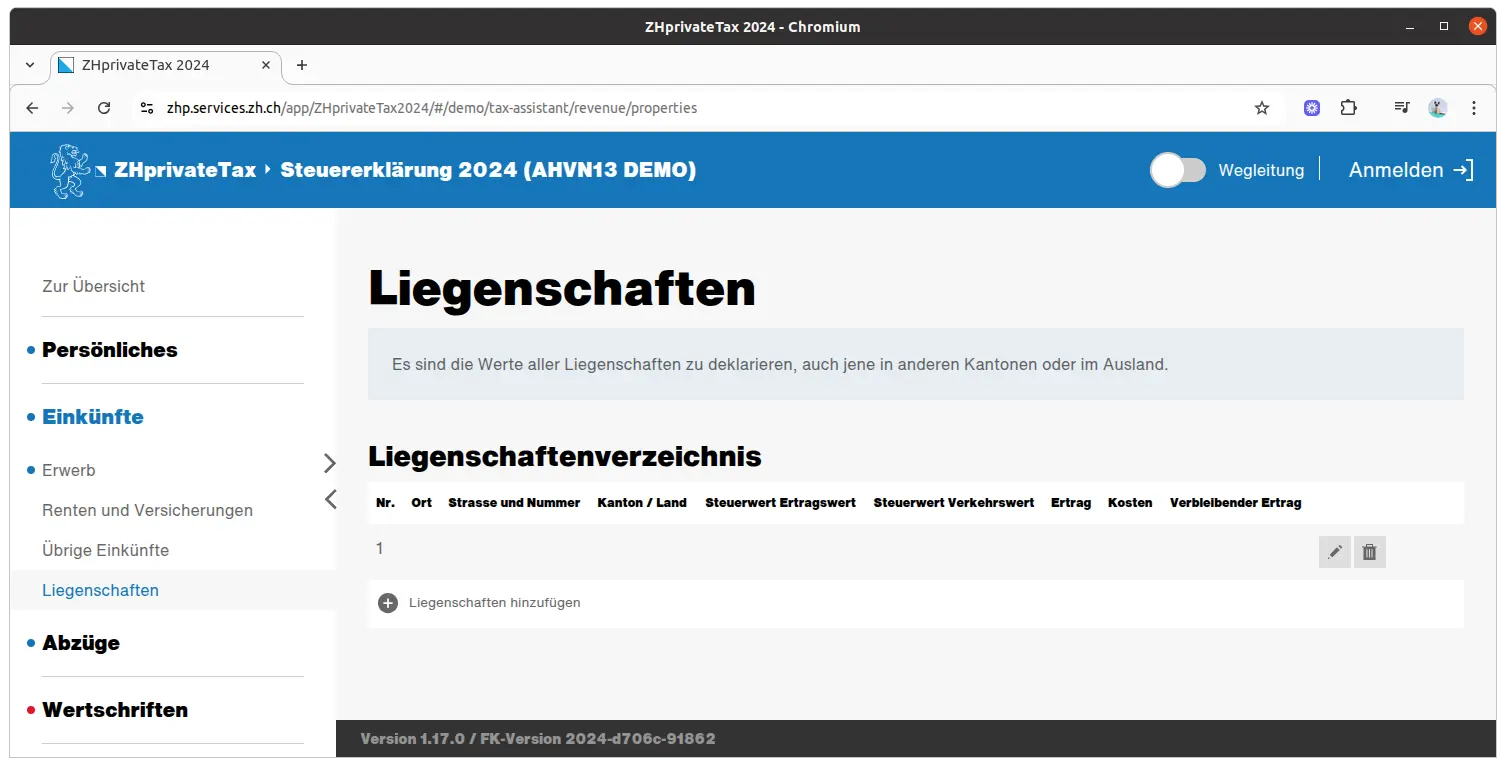Open the Chromium three-dot menu
1506x767 pixels.
pyautogui.click(x=1474, y=108)
